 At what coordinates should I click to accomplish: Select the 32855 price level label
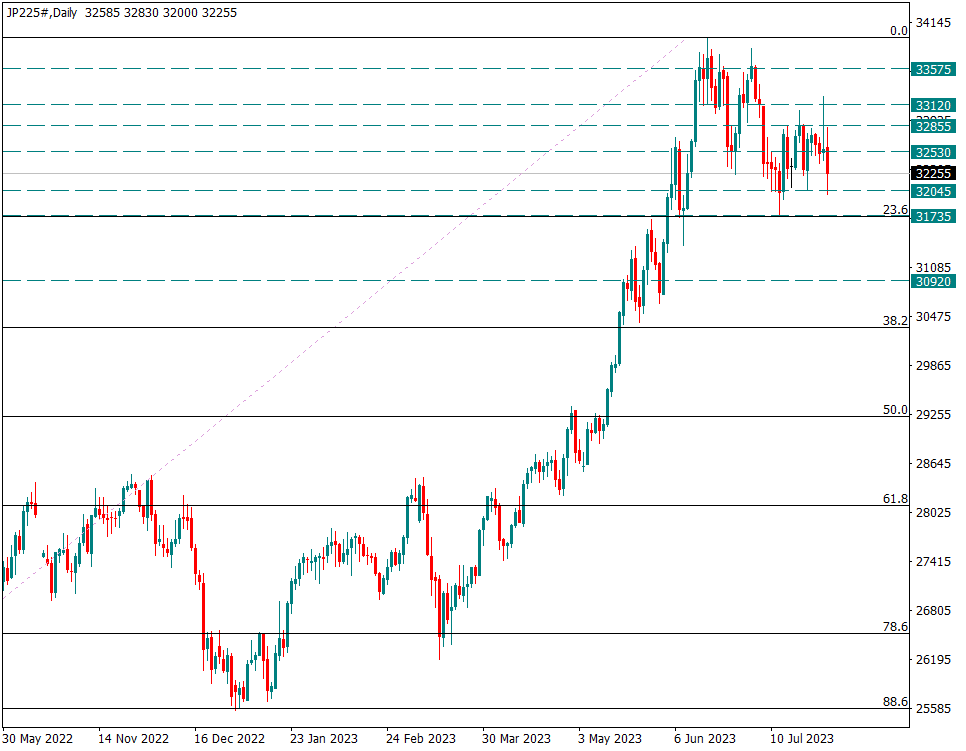(933, 127)
